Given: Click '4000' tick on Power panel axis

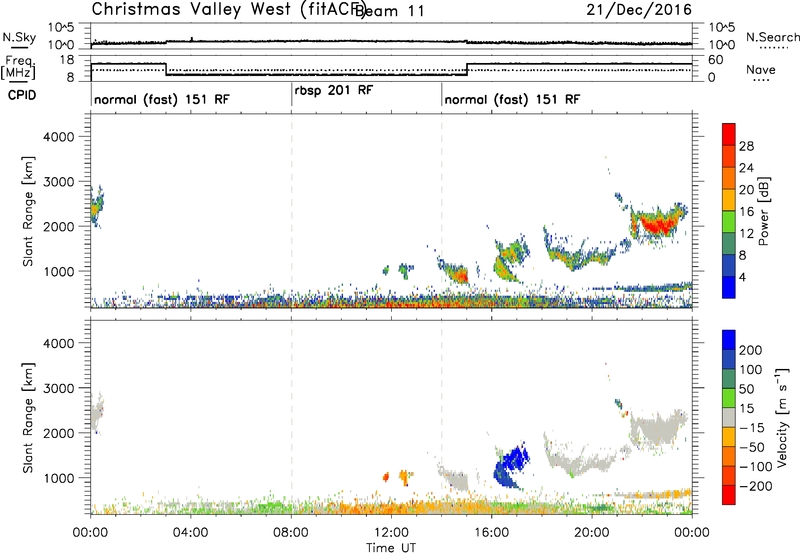Looking at the screenshot, I should [x=59, y=137].
